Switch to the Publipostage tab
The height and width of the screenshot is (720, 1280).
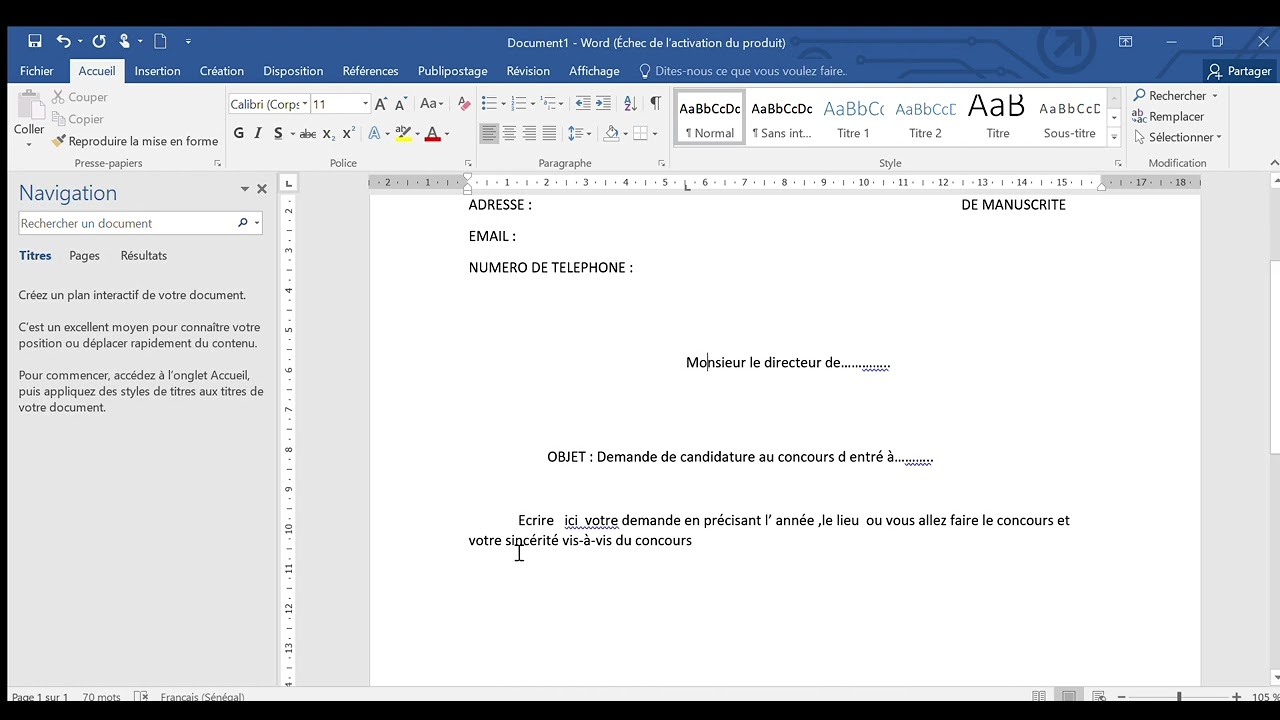453,71
